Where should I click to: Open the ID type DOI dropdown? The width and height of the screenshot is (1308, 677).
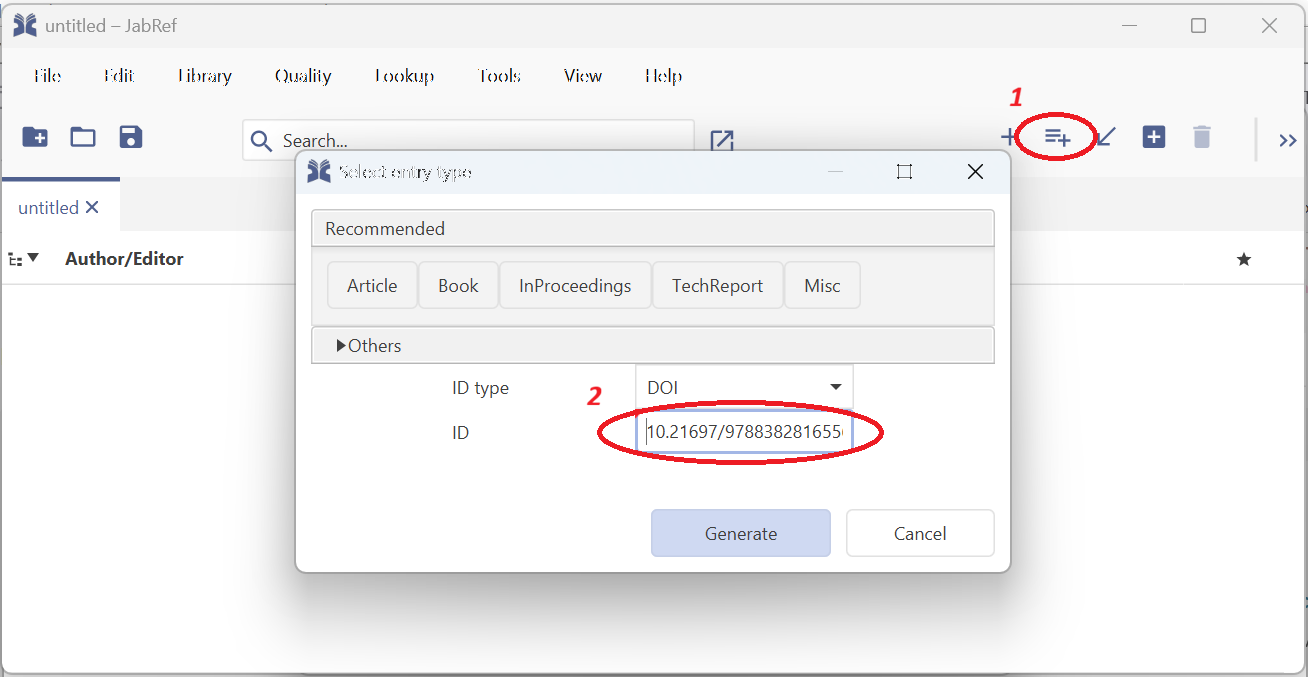(x=744, y=388)
